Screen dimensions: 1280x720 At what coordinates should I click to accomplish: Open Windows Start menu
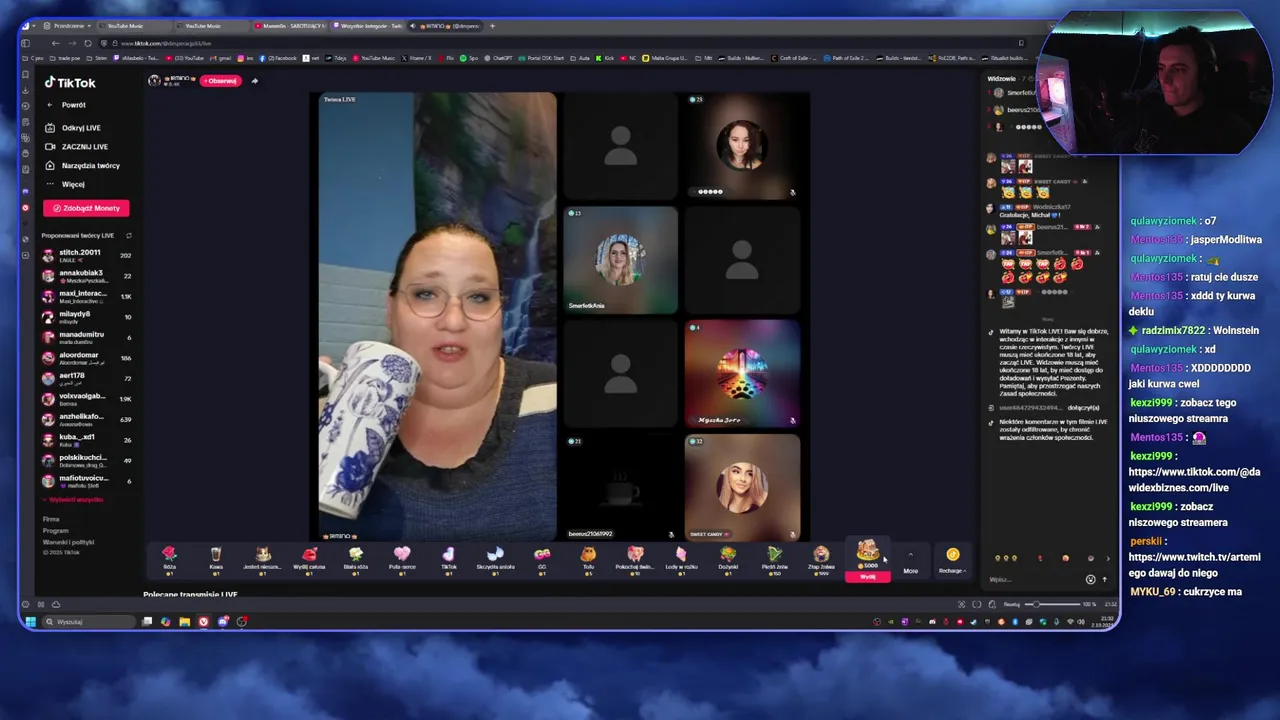(x=30, y=622)
